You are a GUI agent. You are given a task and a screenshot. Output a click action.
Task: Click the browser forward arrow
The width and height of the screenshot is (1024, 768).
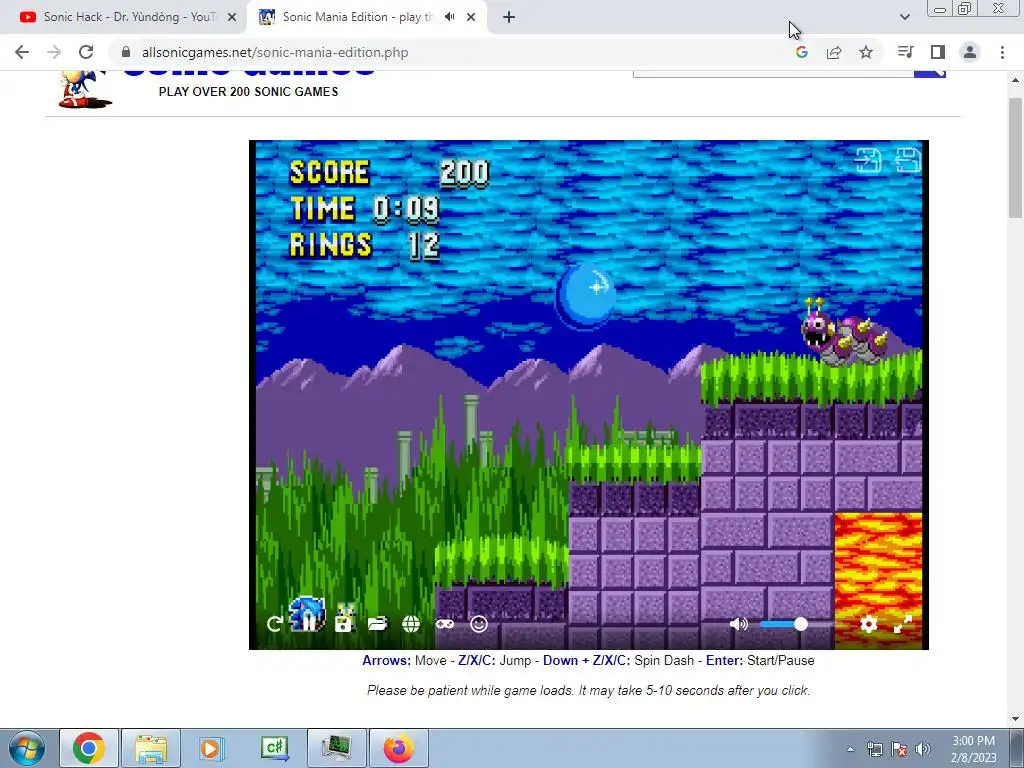54,52
